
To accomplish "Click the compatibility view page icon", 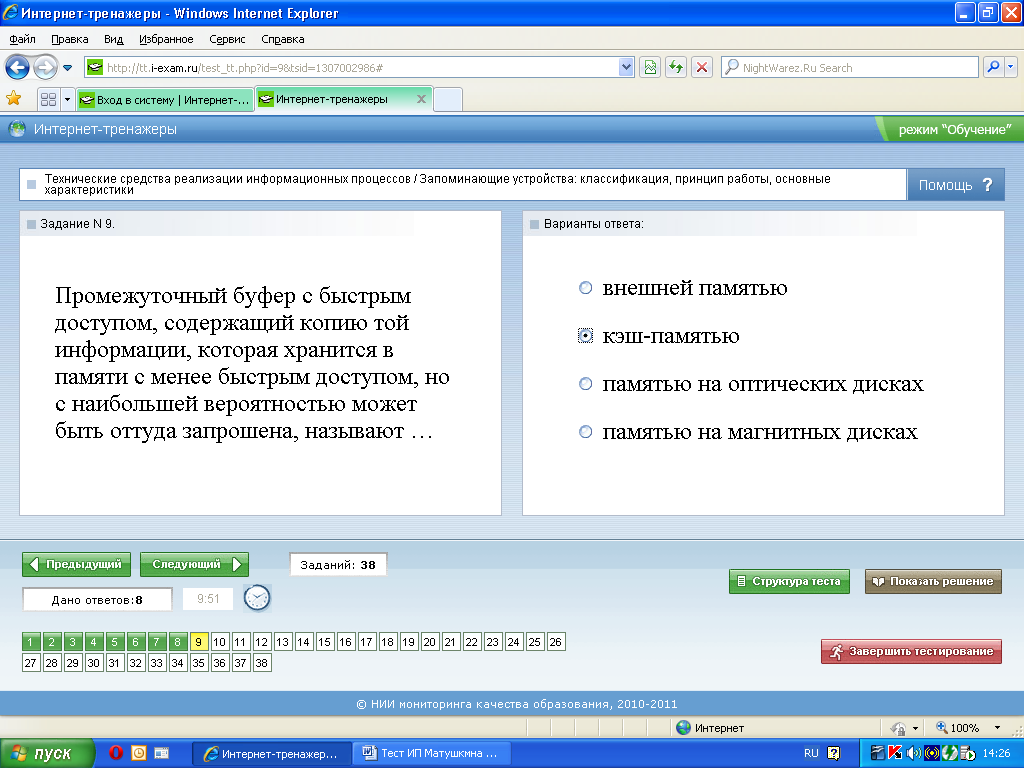I will coord(650,67).
